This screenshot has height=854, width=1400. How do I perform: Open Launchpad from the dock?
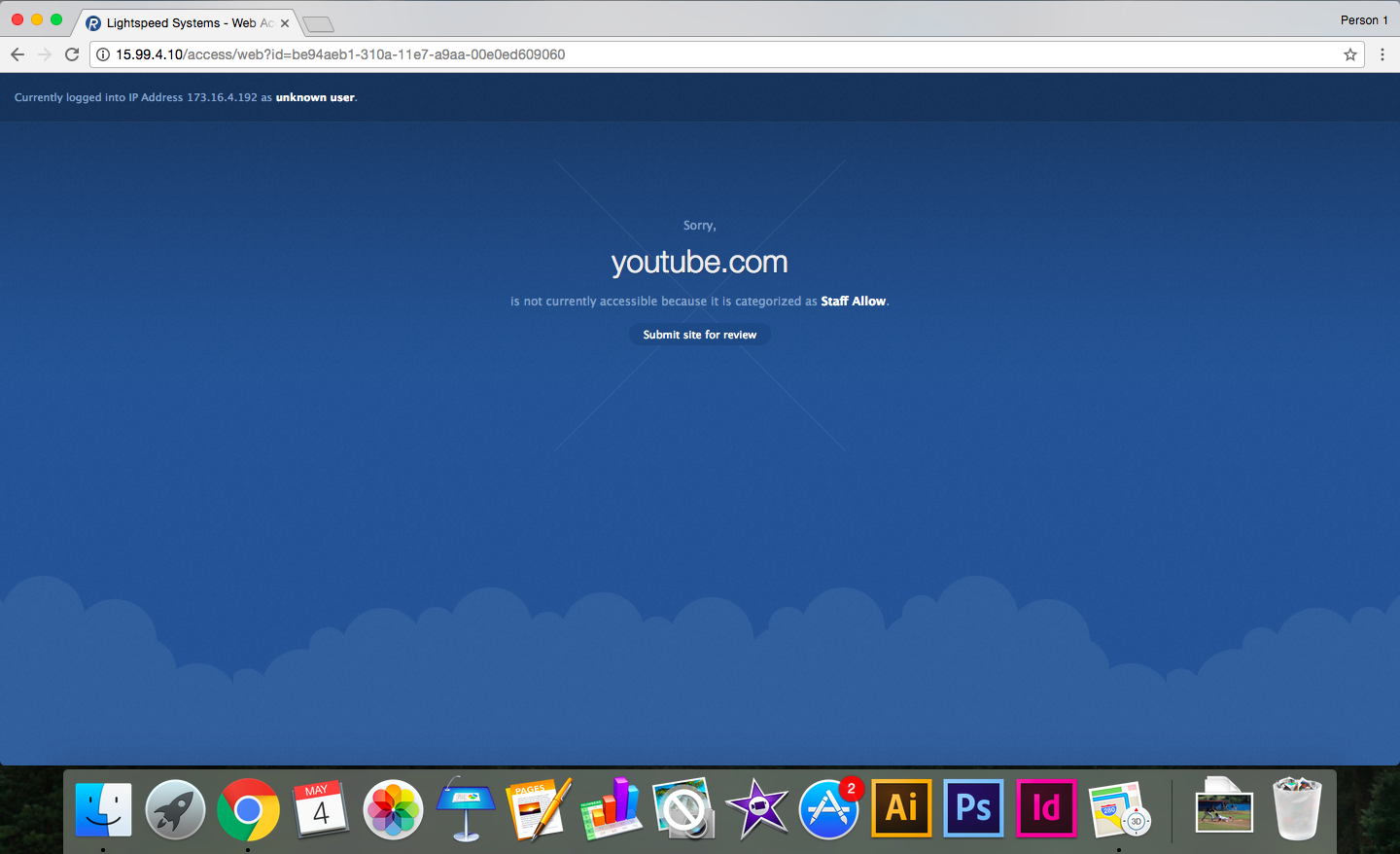coord(175,809)
